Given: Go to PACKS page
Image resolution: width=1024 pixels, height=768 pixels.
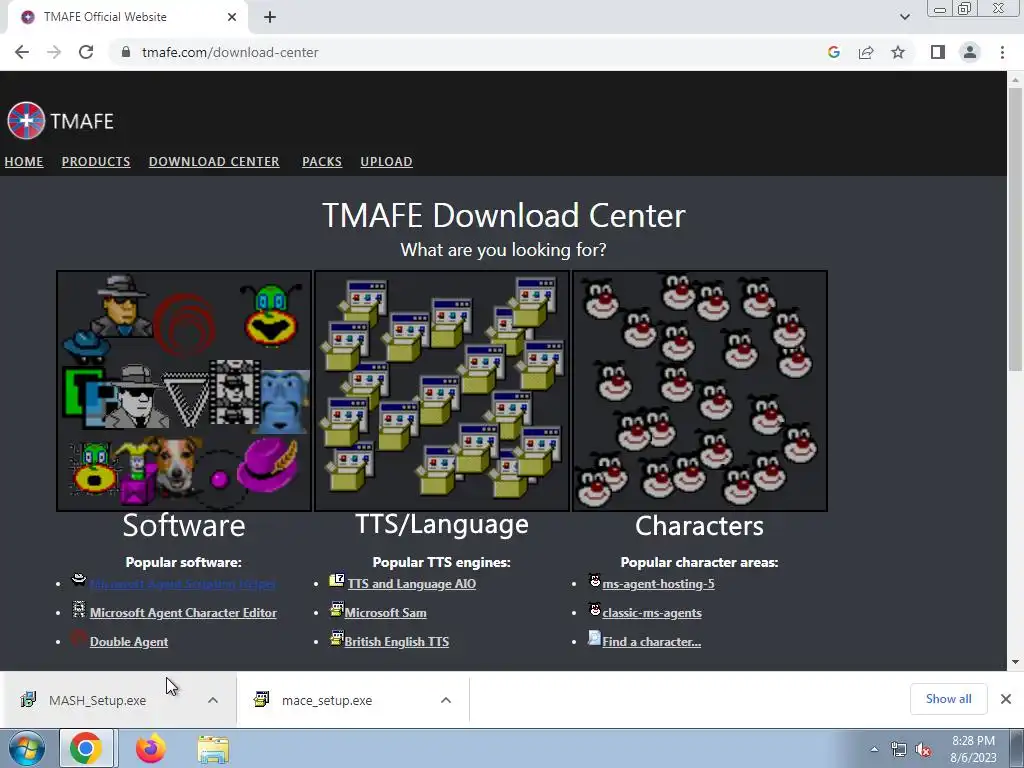Looking at the screenshot, I should point(322,161).
